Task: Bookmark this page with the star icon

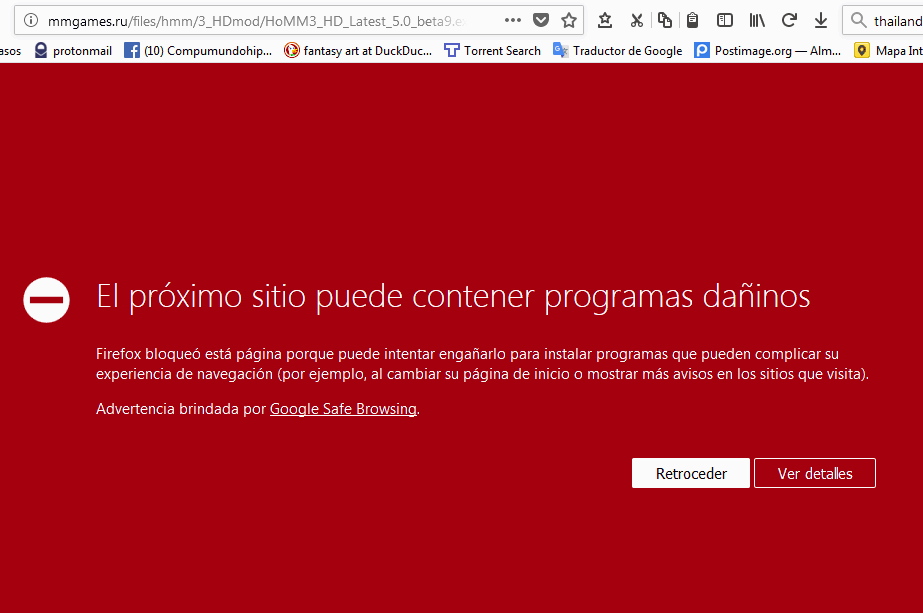Action: point(569,21)
